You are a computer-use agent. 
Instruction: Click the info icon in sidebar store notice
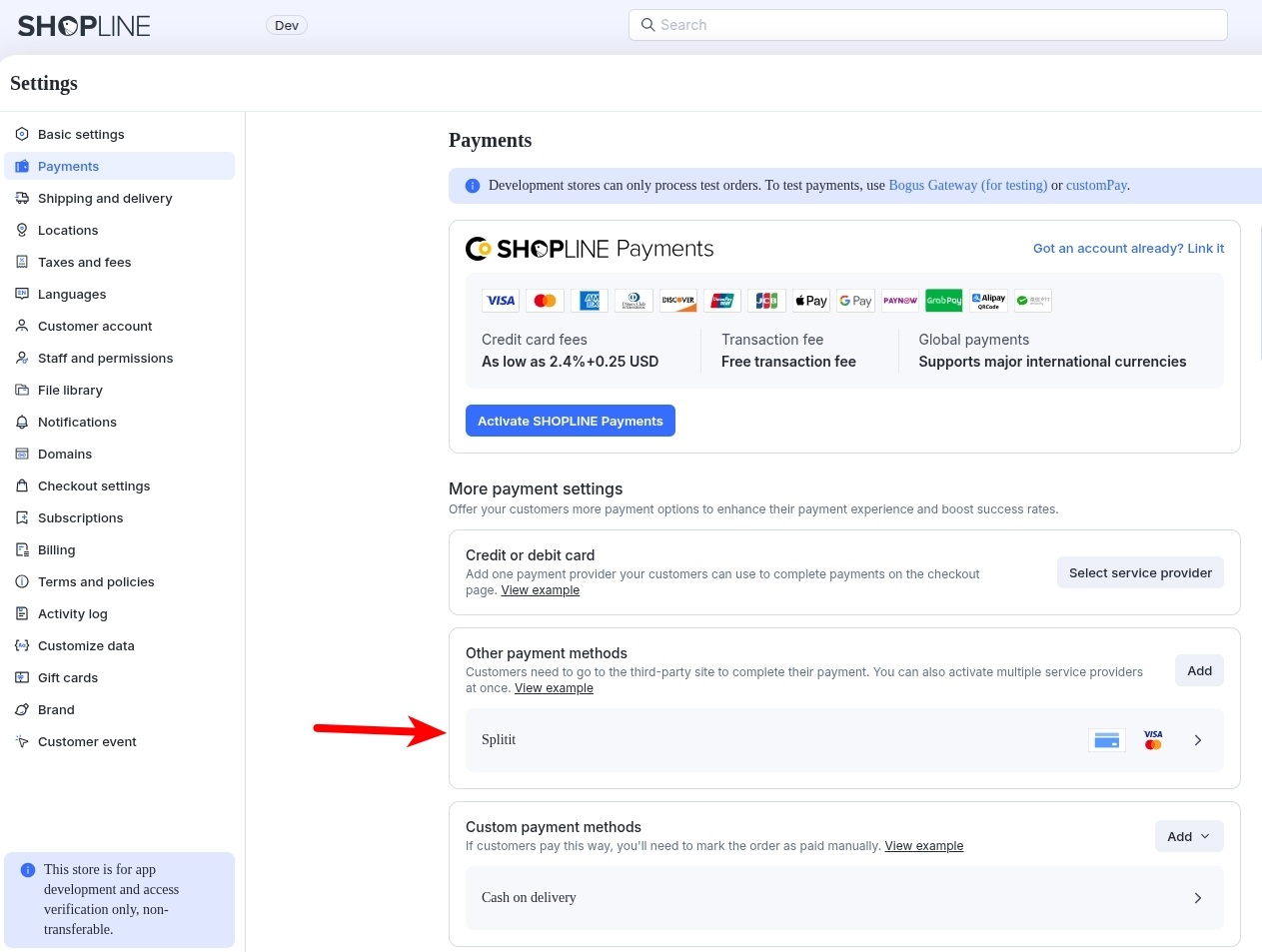28,870
